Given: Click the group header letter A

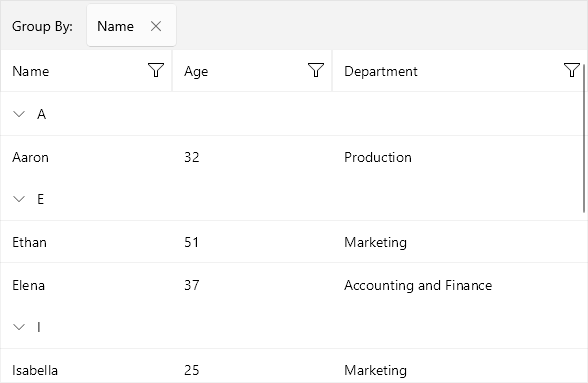Looking at the screenshot, I should click(x=41, y=114).
